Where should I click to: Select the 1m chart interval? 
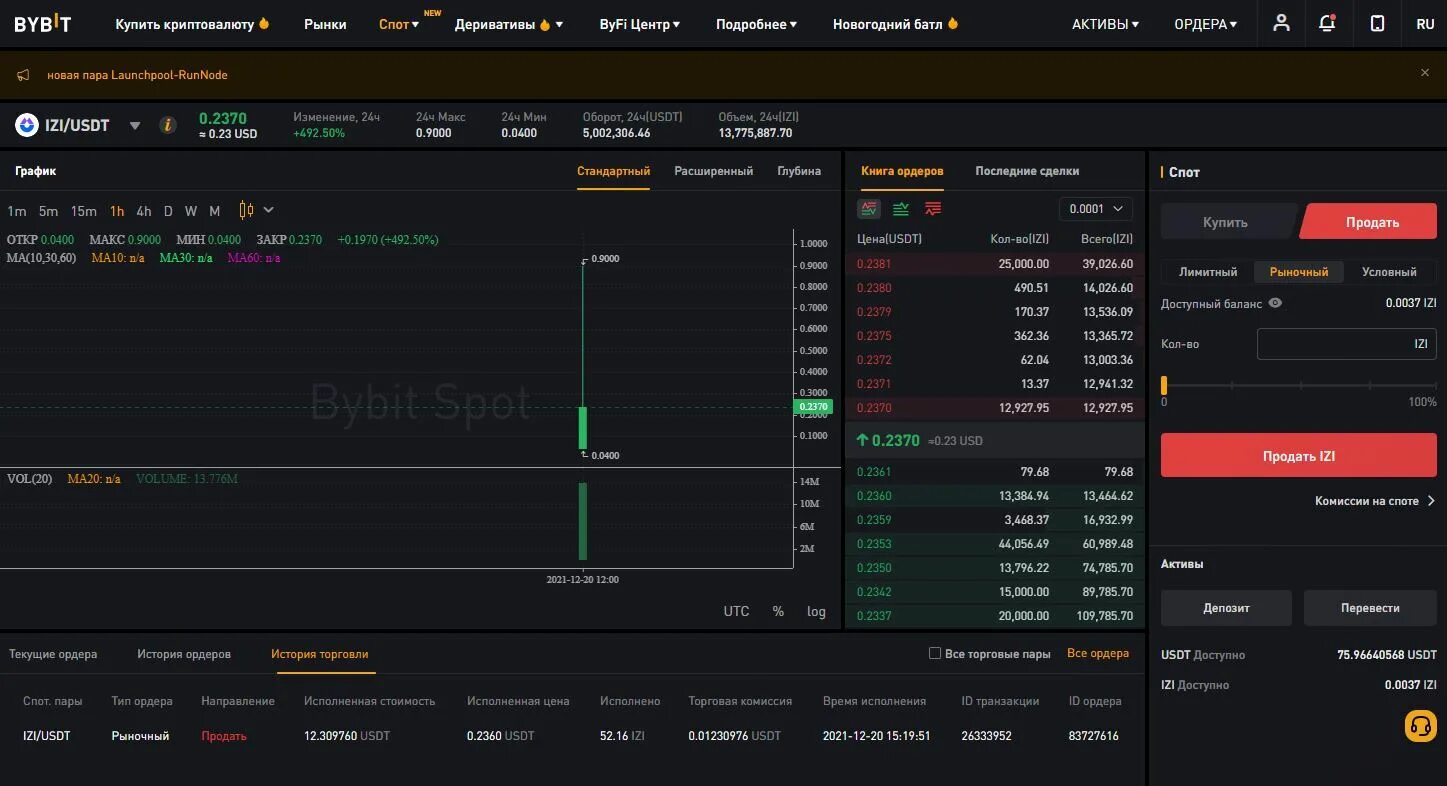[17, 211]
